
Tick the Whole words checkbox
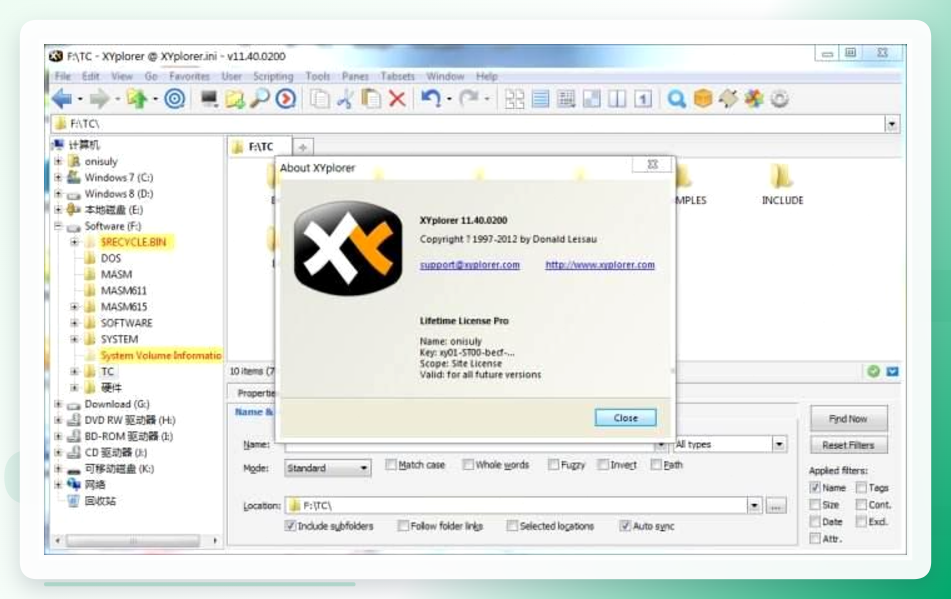pos(468,465)
